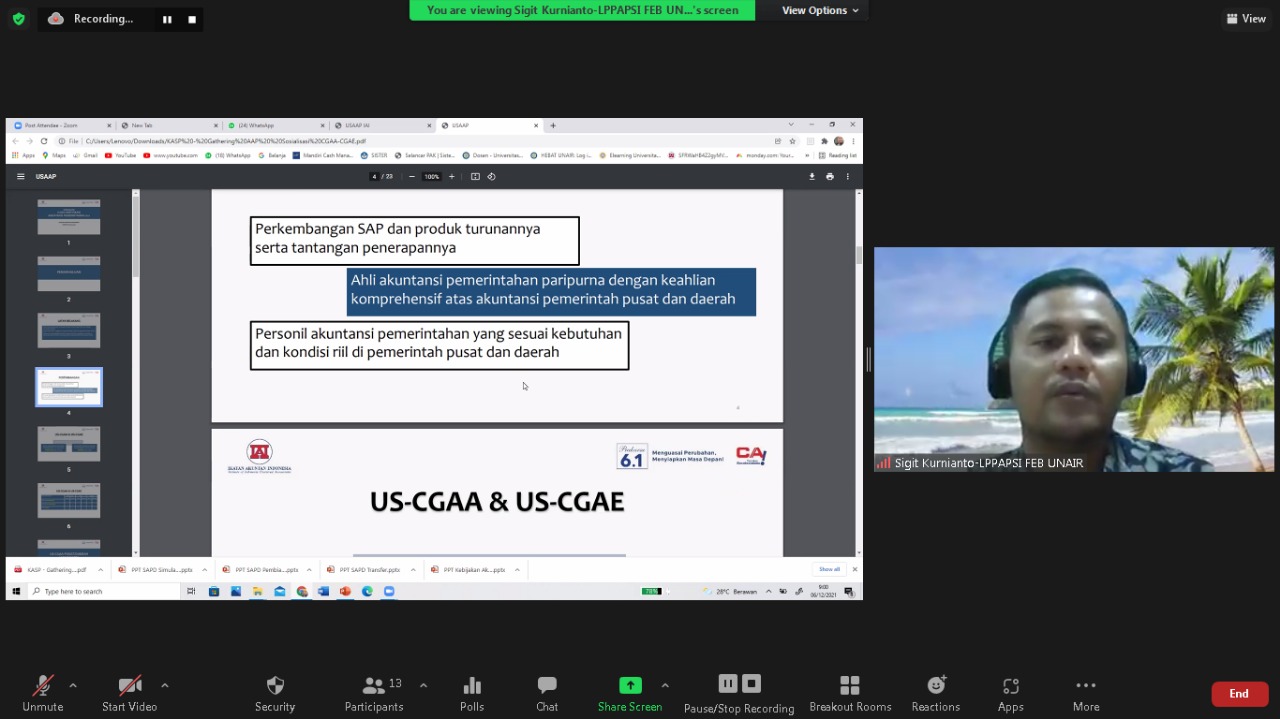Bookmark this page with the star icon
This screenshot has height=719, width=1280.
point(792,141)
